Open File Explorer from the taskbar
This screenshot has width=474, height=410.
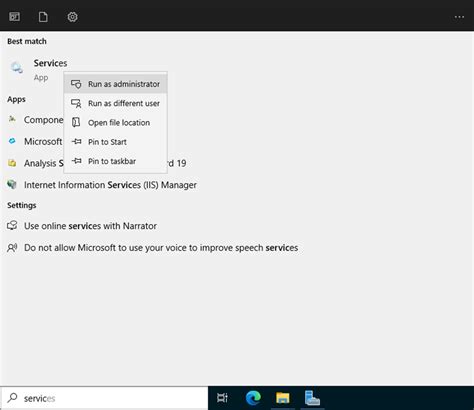283,398
